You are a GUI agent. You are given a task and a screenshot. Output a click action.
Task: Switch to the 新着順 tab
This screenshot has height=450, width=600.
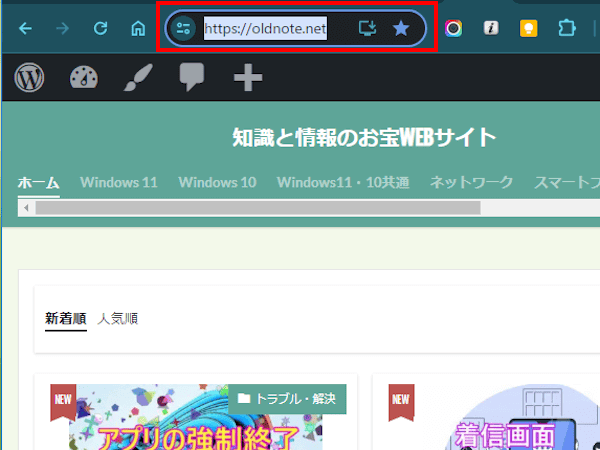tap(66, 318)
